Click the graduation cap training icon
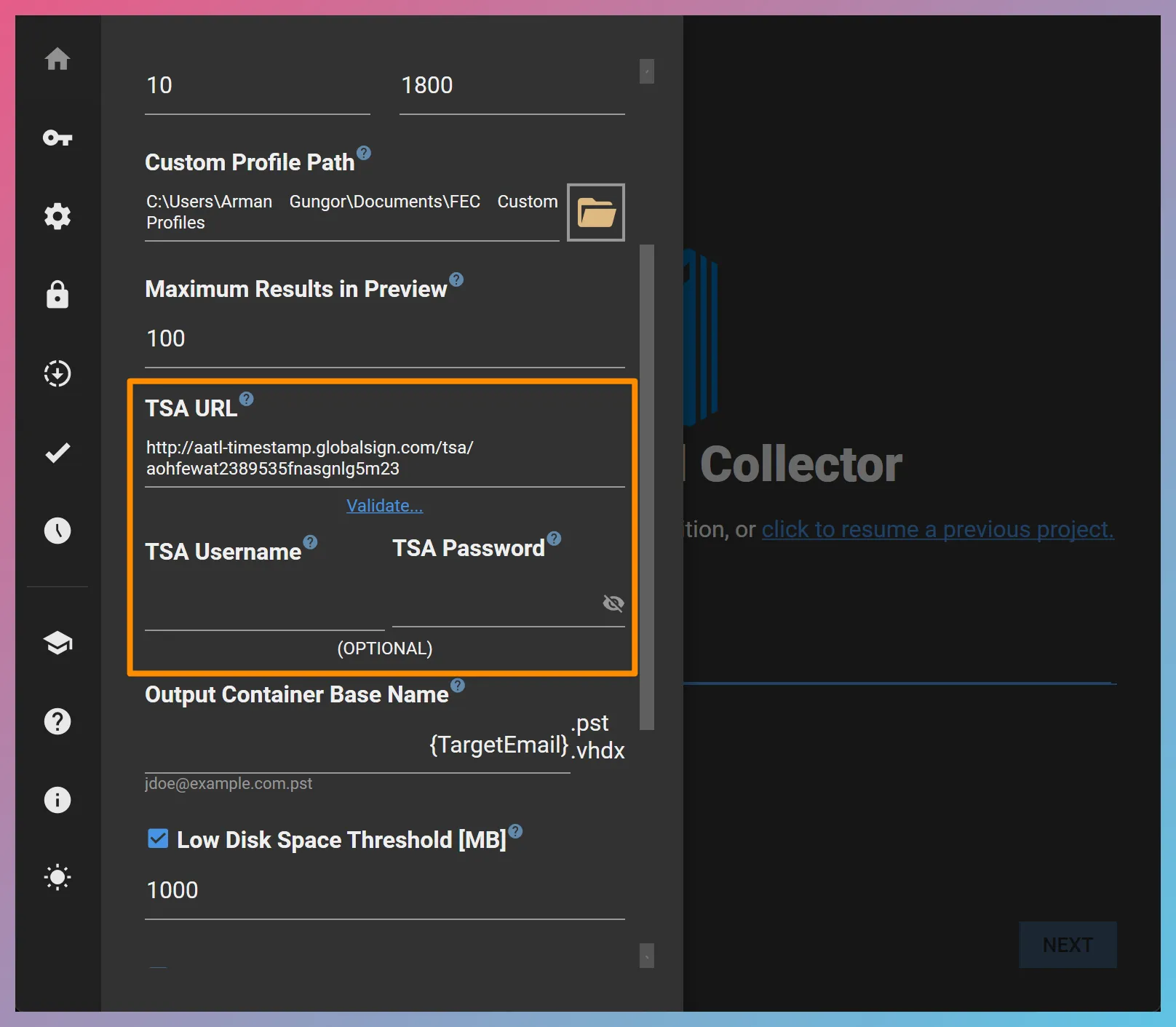Image resolution: width=1176 pixels, height=1027 pixels. click(x=57, y=643)
